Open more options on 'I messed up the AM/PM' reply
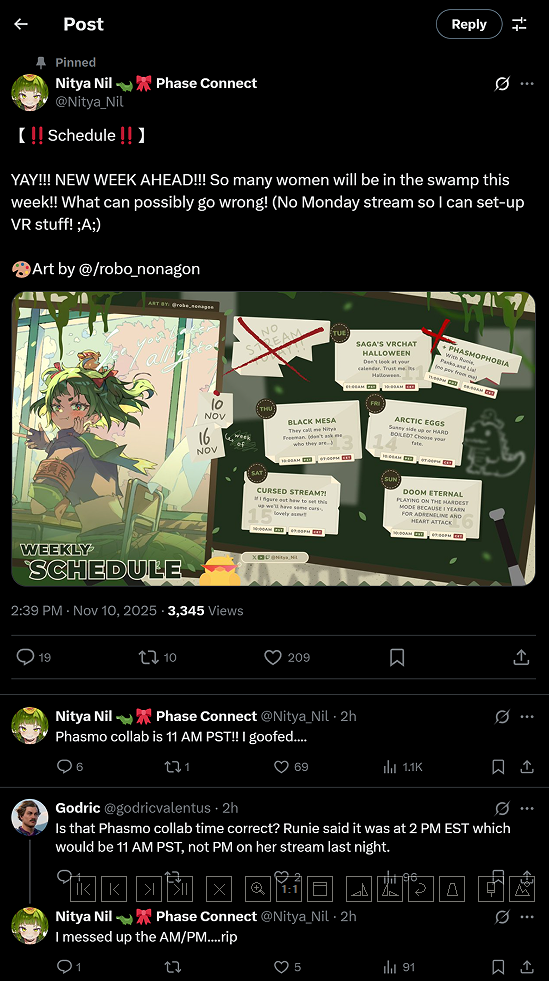This screenshot has width=549, height=981. tap(527, 917)
